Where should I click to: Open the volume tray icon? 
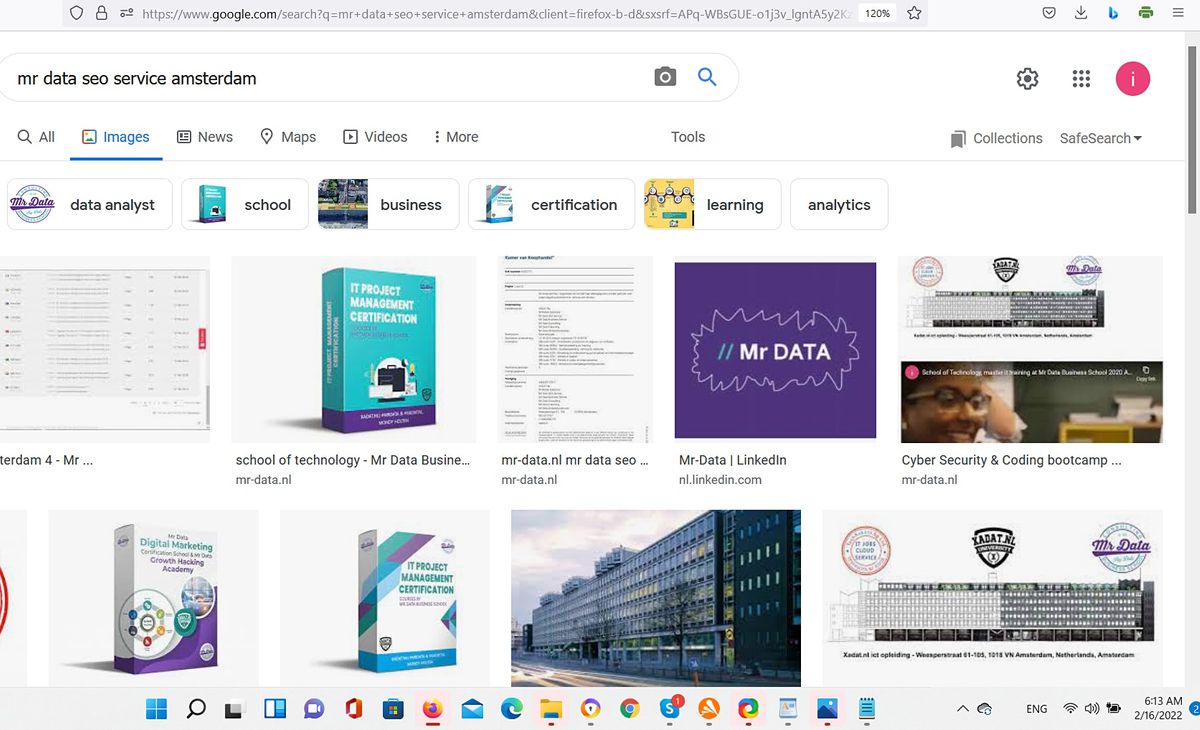pyautogui.click(x=1091, y=709)
